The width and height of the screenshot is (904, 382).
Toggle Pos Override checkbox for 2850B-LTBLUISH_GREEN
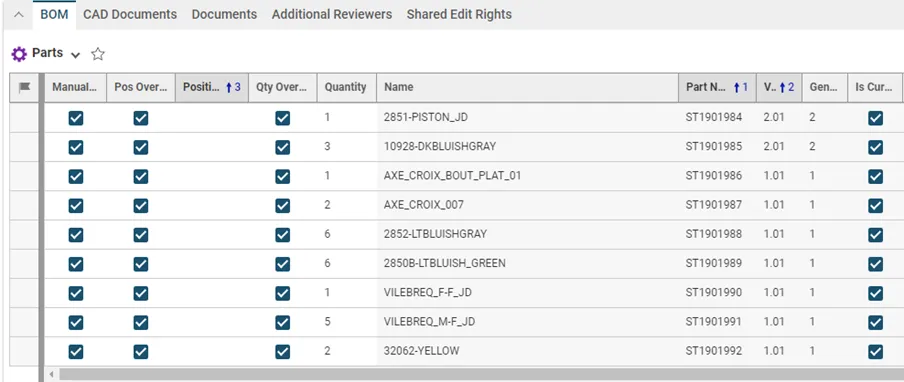pyautogui.click(x=141, y=264)
